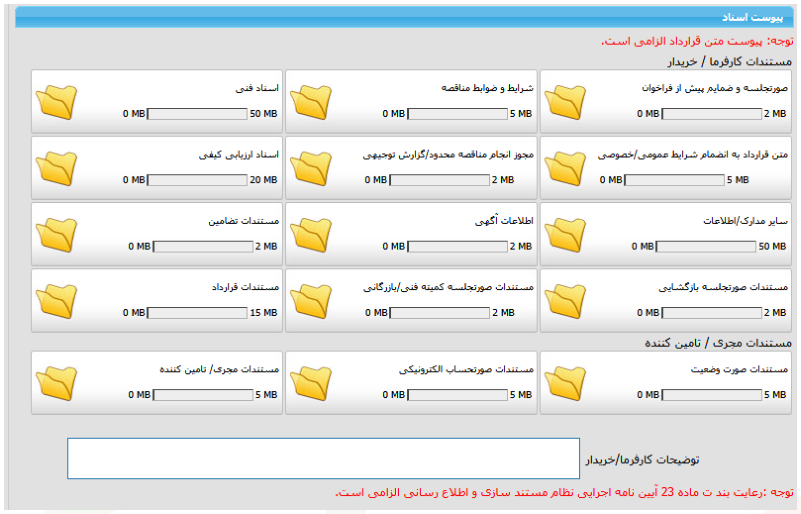Open folder for صورتجلسه کمیته فنی/بازرگانی
Viewport: 801px width, 514px height.
pyautogui.click(x=311, y=301)
